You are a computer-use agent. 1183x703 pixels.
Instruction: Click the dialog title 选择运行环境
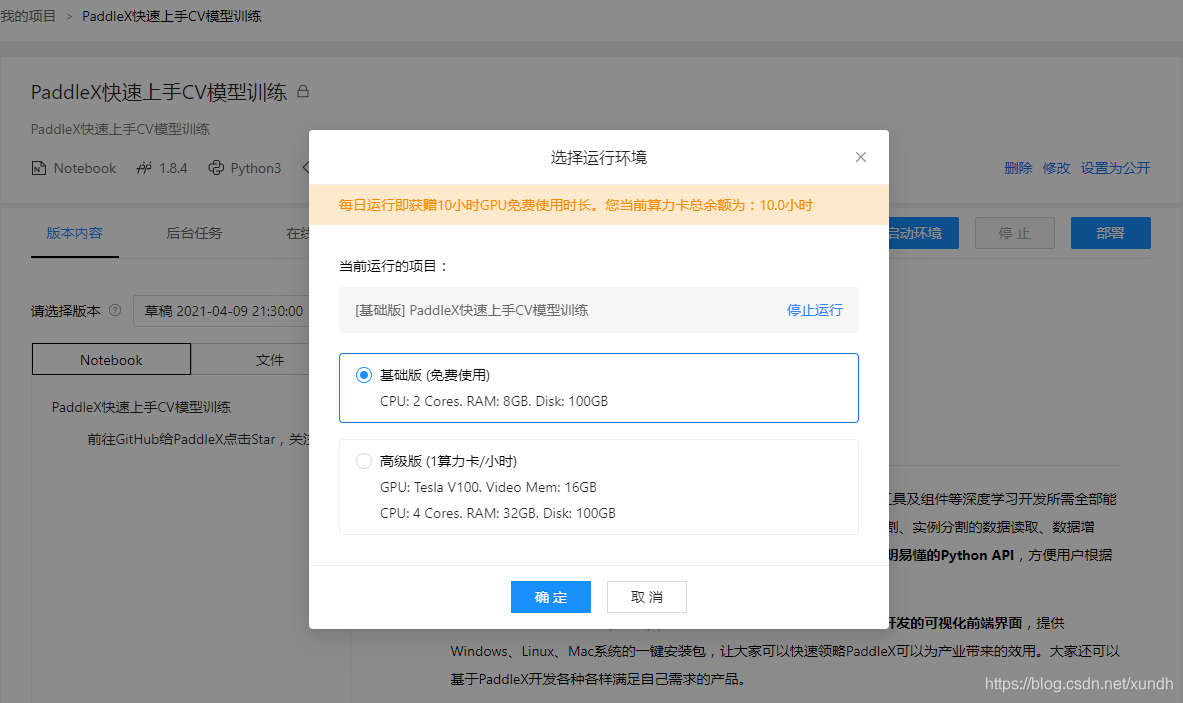coord(598,157)
